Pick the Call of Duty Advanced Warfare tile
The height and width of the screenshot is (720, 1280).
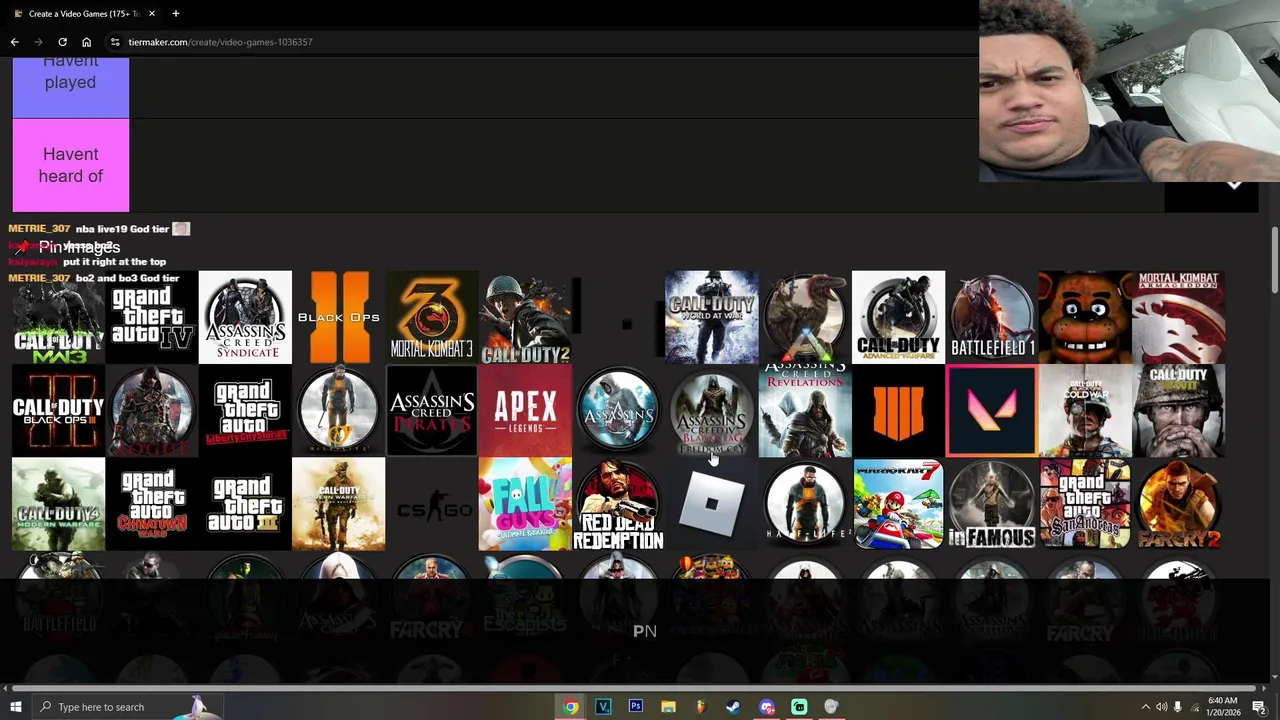pyautogui.click(x=898, y=317)
